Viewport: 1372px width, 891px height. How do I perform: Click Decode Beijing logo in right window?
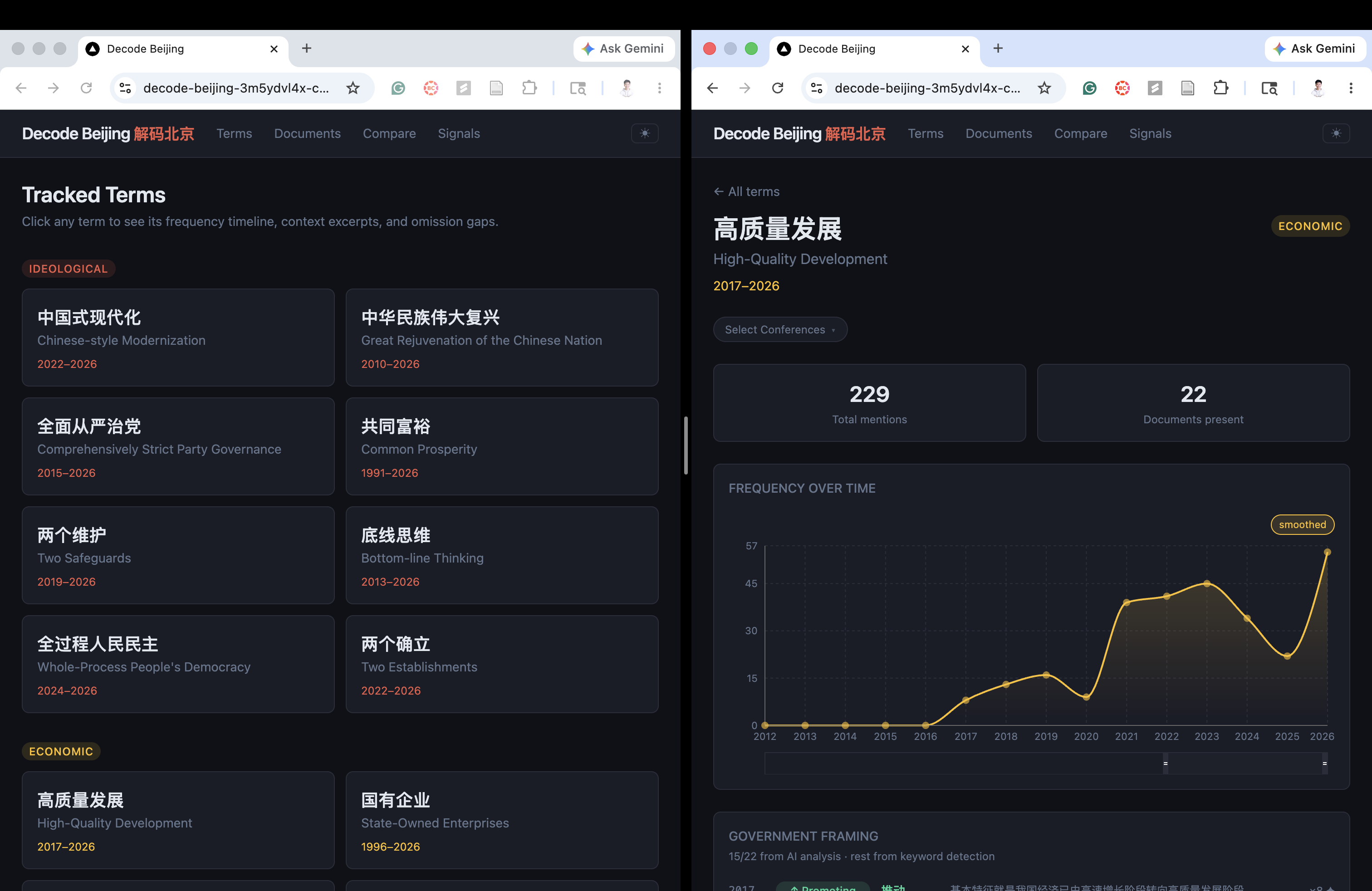point(799,133)
